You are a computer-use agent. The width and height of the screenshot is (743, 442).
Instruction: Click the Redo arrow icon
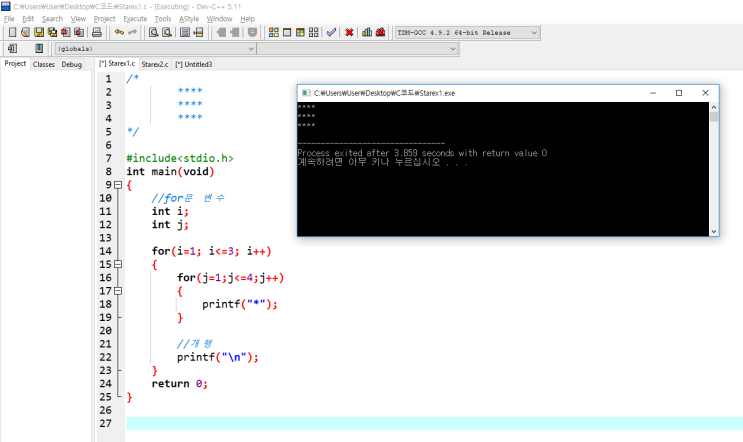click(x=133, y=32)
